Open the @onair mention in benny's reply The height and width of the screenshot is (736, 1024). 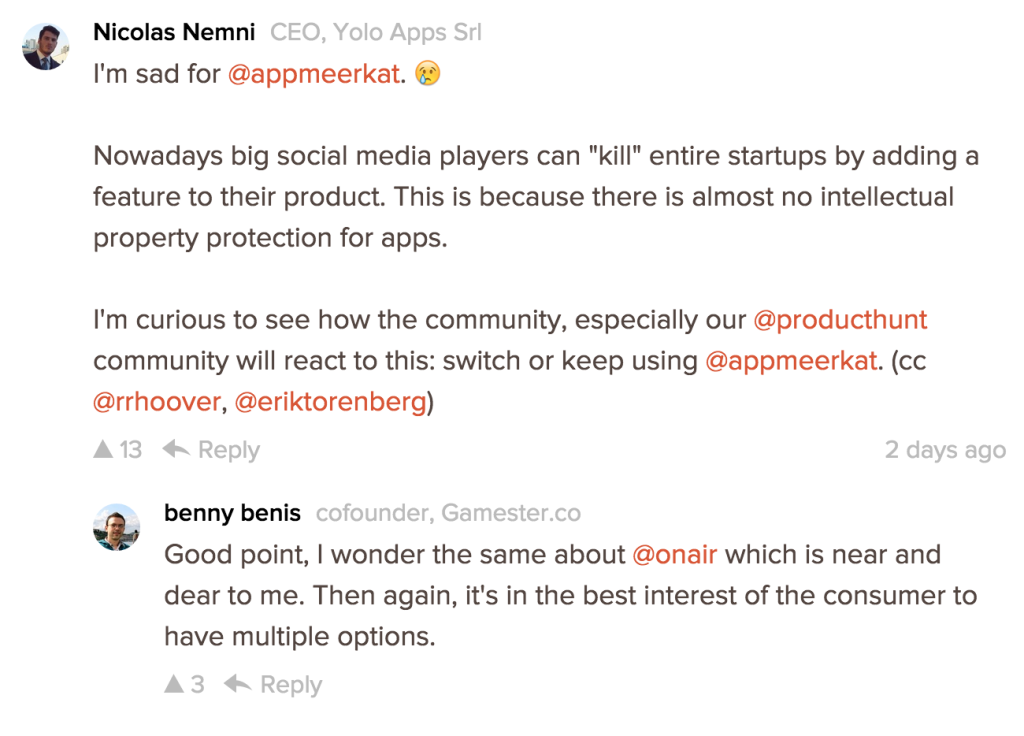point(674,554)
